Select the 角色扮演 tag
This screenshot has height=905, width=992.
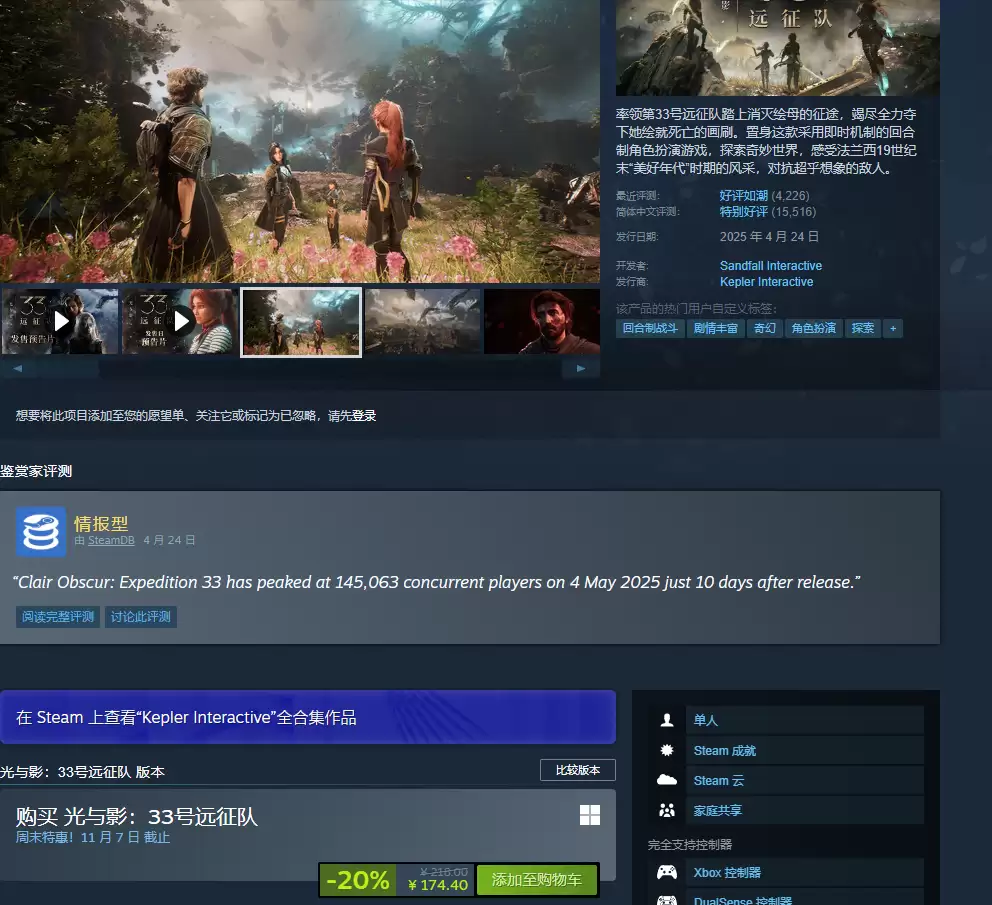[813, 328]
